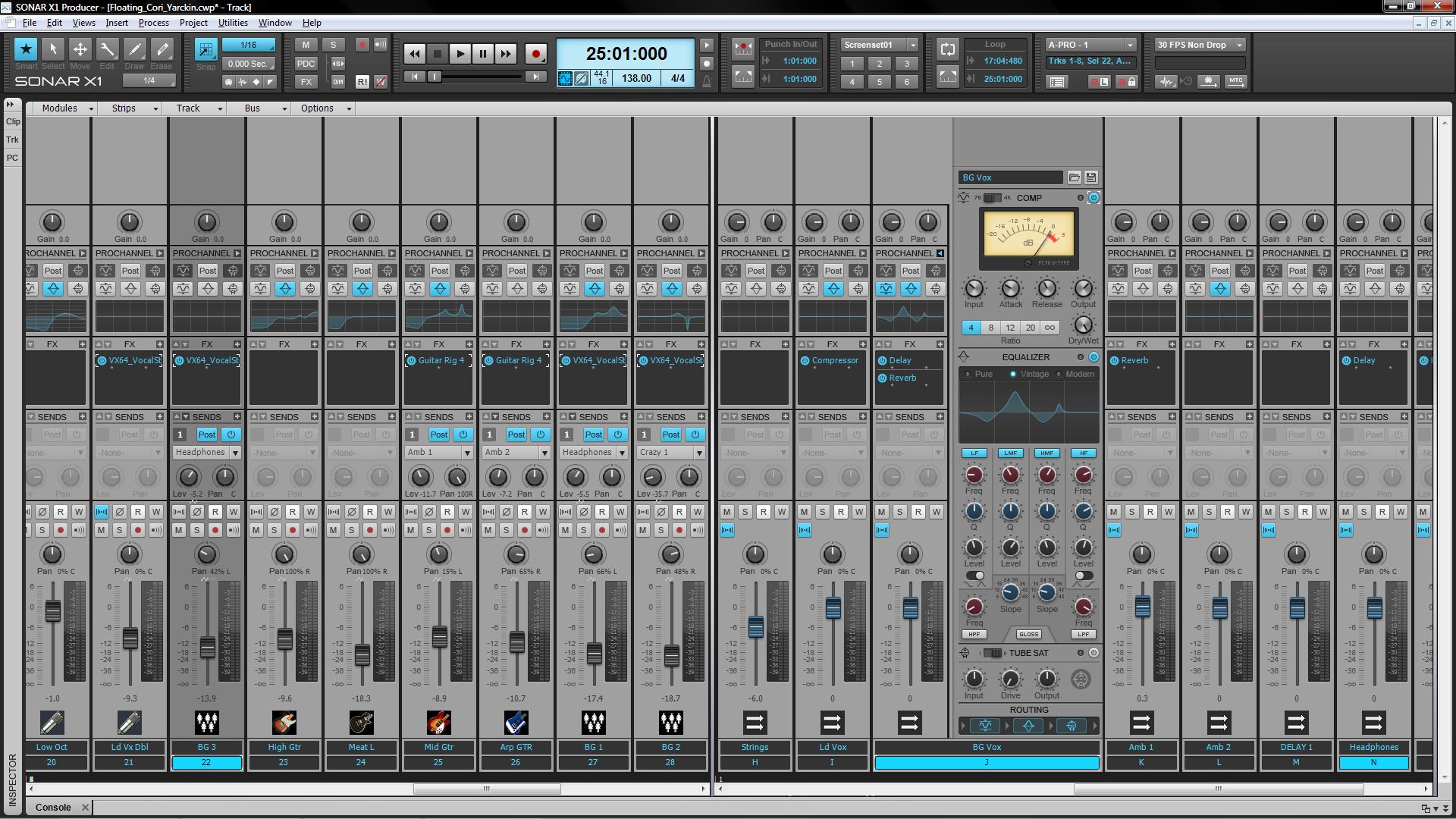
Task: Click the transport Record button
Action: 536,54
